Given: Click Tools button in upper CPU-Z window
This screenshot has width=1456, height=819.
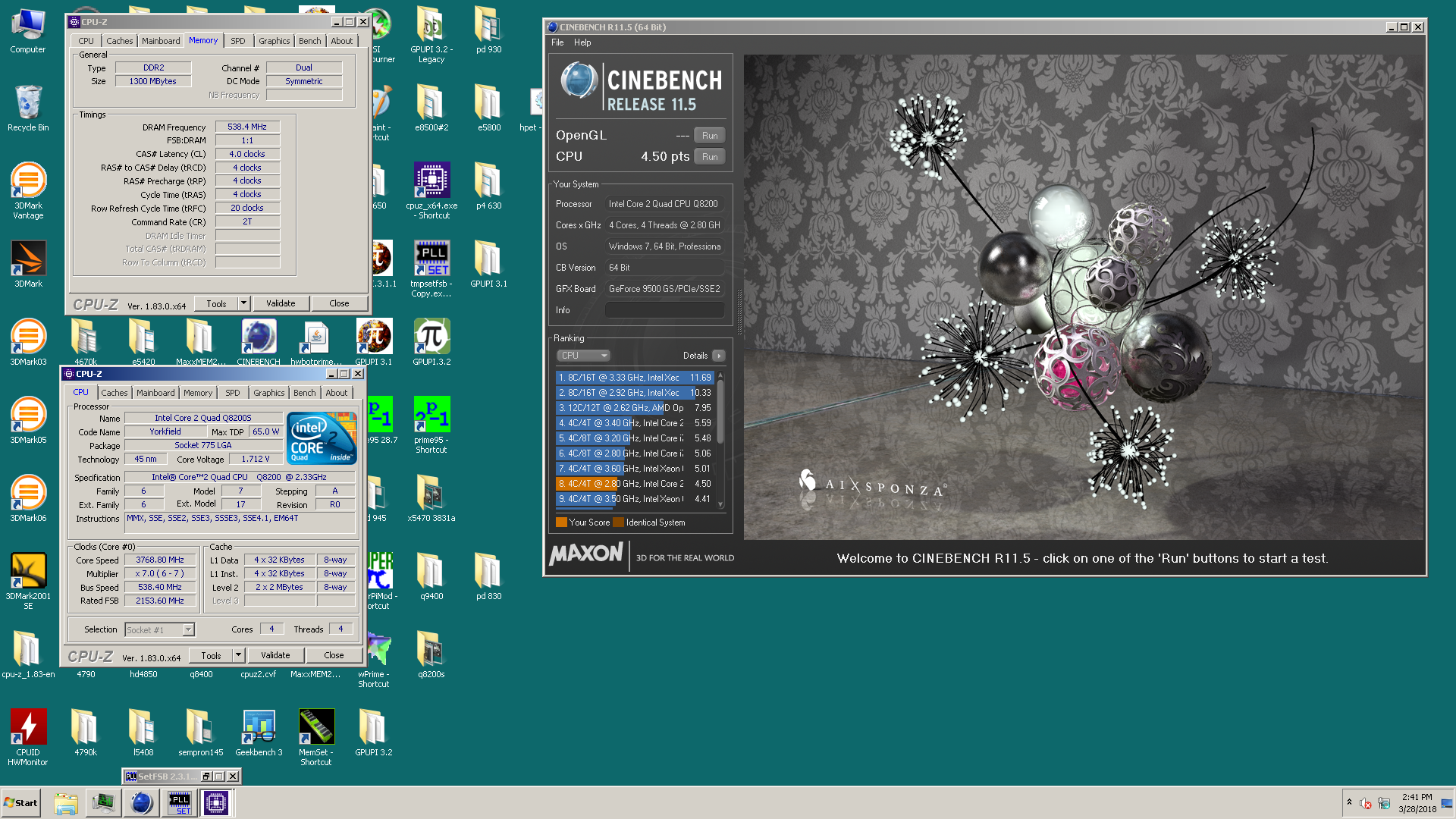Looking at the screenshot, I should [x=216, y=303].
